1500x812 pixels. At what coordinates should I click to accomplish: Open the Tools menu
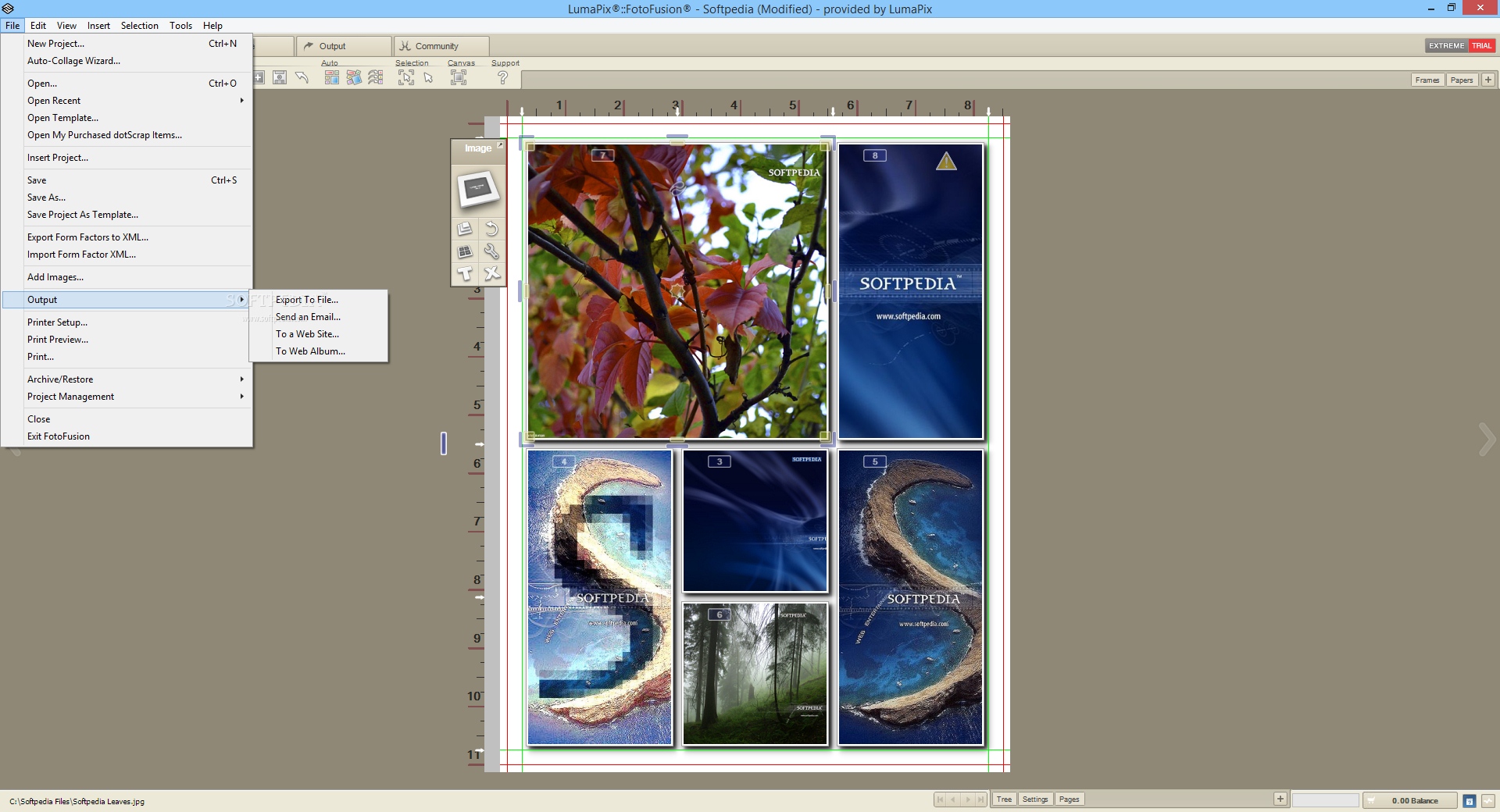[180, 25]
